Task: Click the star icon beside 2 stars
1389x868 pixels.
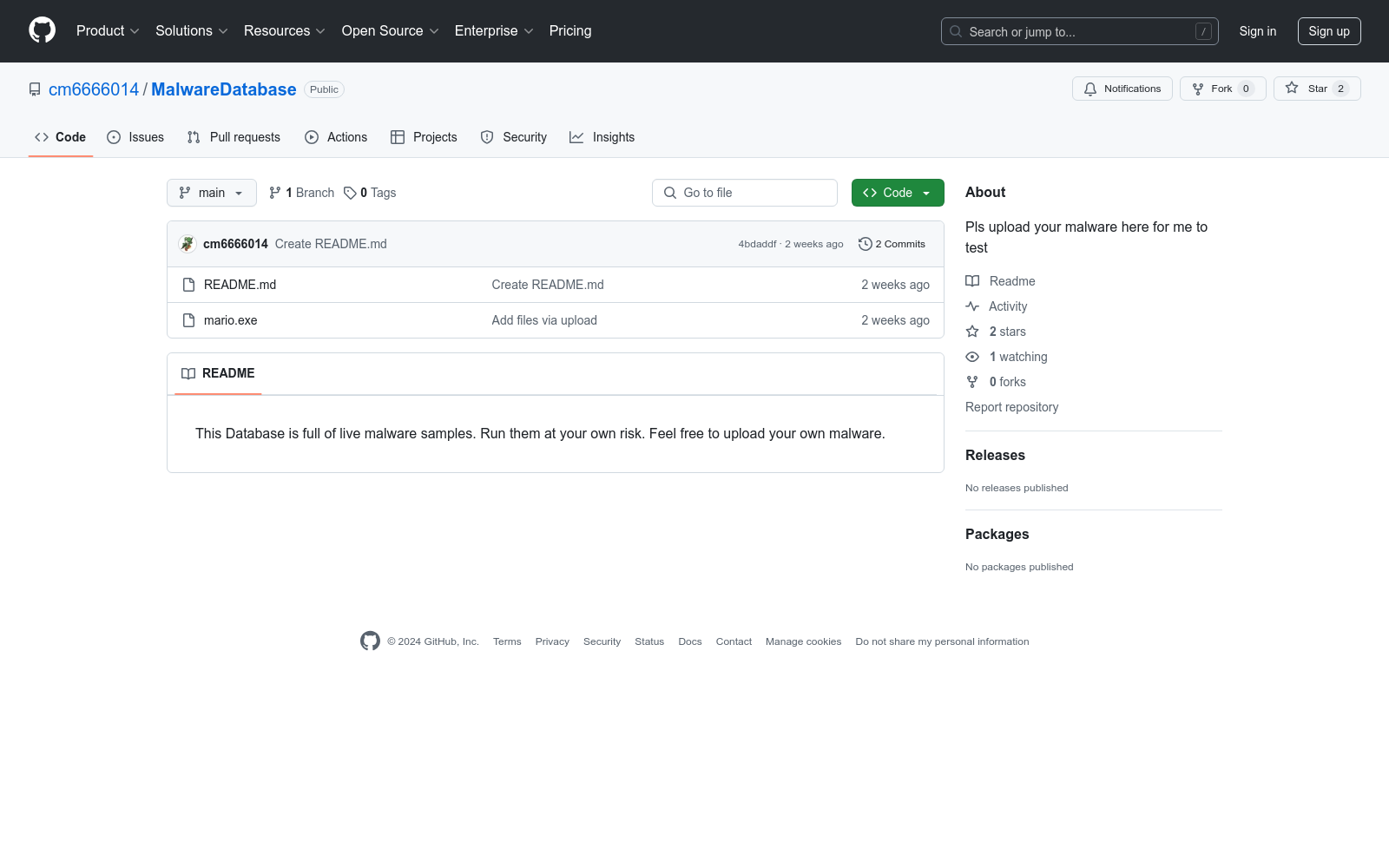Action: (x=972, y=332)
